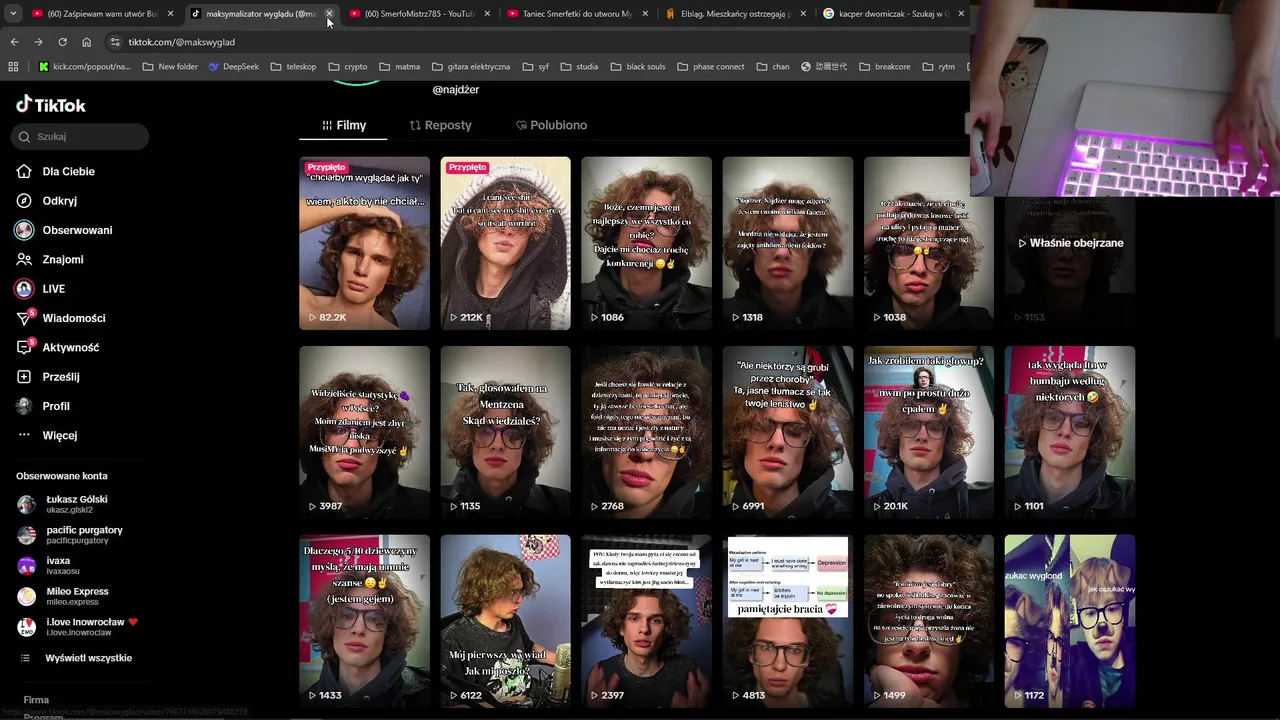The width and height of the screenshot is (1280, 720).
Task: Open the crypto bookmark folder
Action: 348,67
